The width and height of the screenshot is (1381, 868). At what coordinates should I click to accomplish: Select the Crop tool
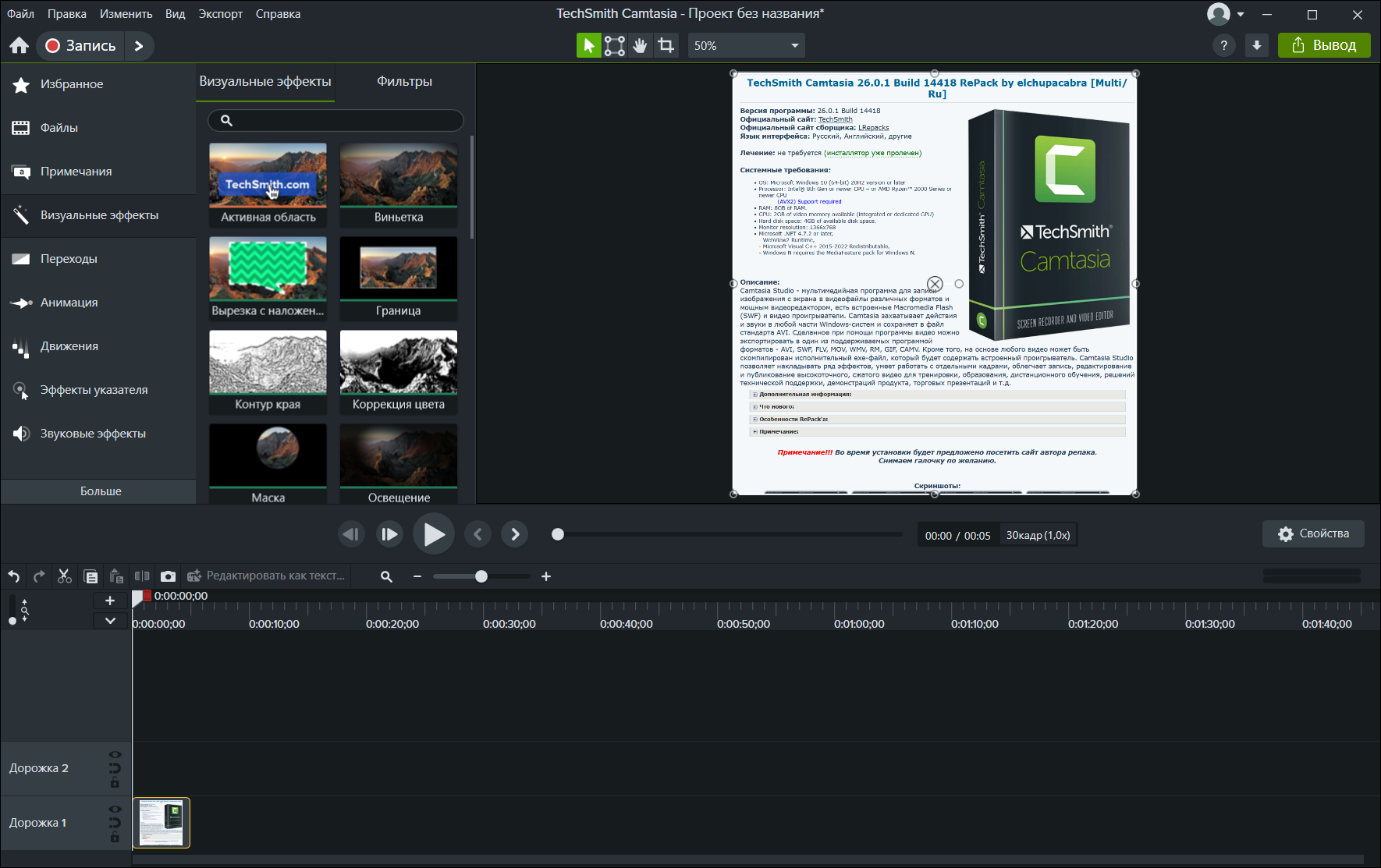666,46
